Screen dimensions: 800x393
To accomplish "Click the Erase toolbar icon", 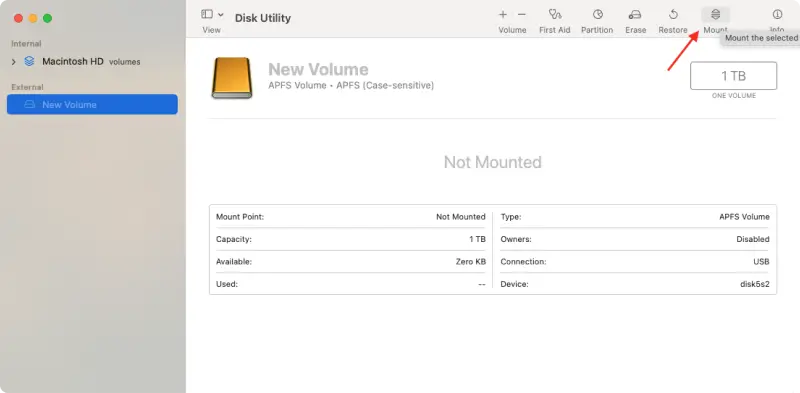I will [635, 14].
